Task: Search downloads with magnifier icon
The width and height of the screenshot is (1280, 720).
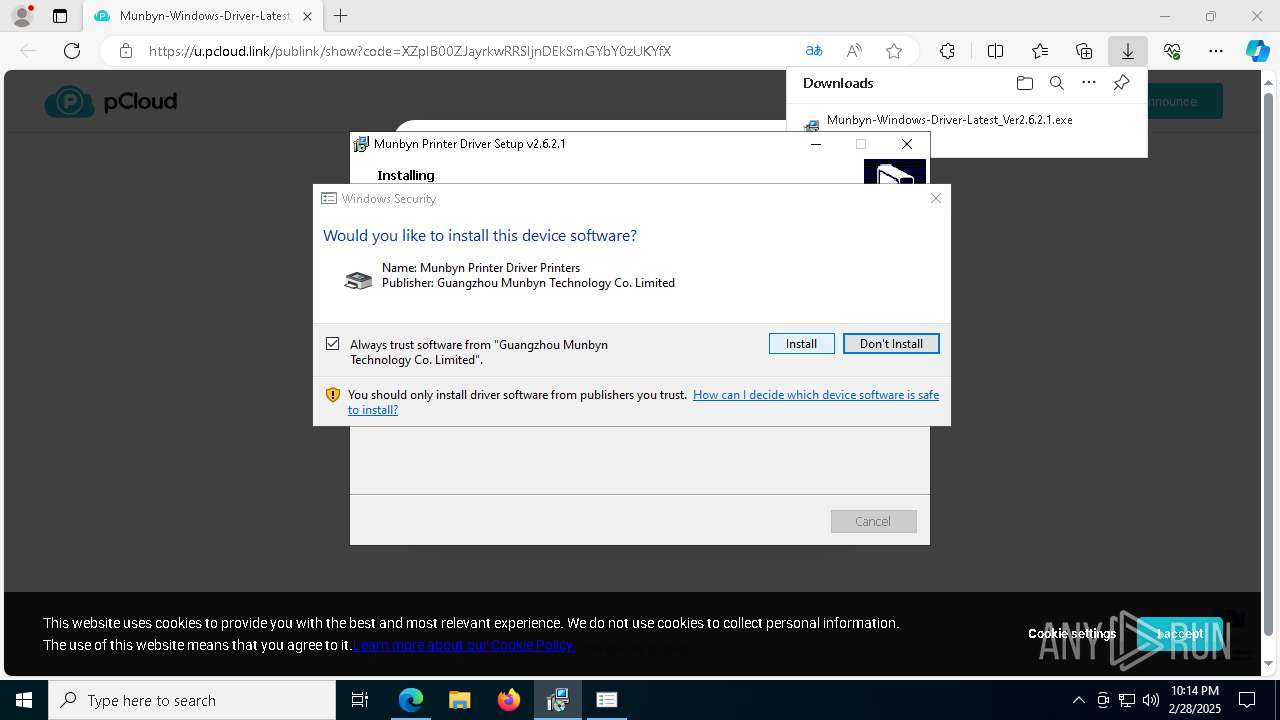Action: pyautogui.click(x=1056, y=83)
